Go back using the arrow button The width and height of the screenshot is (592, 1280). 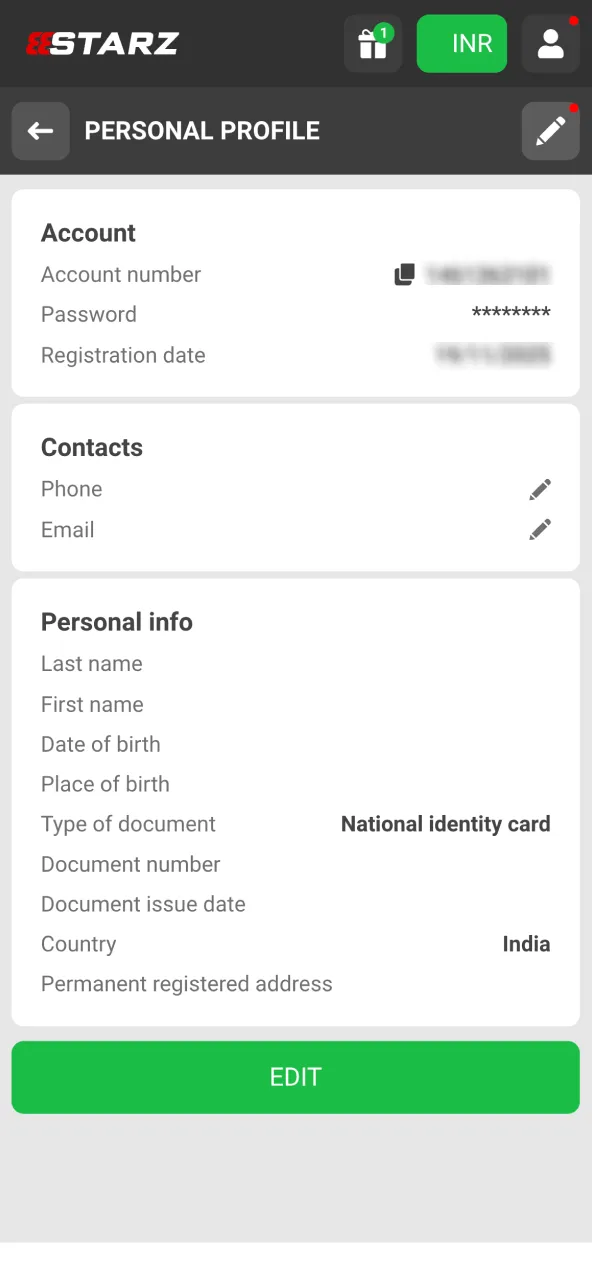coord(40,130)
